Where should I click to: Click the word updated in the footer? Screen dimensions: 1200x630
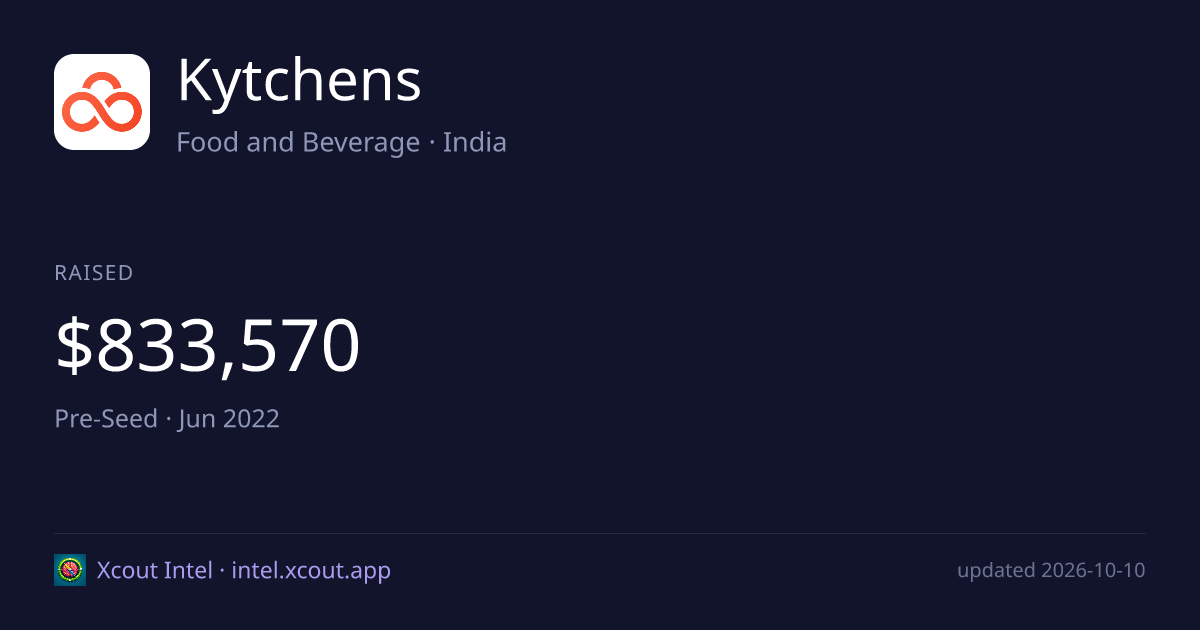996,570
